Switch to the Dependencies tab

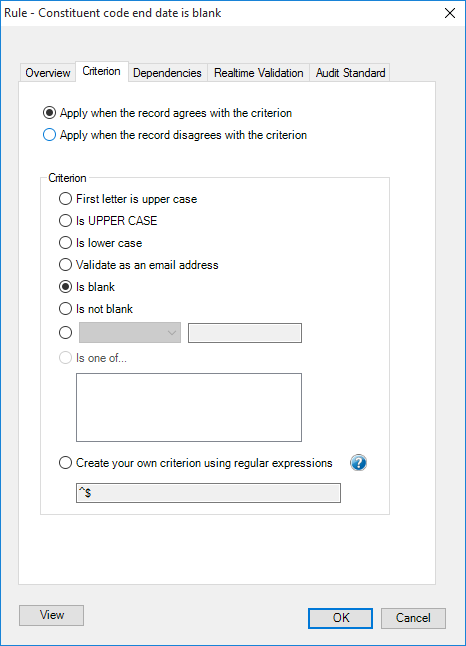click(167, 73)
